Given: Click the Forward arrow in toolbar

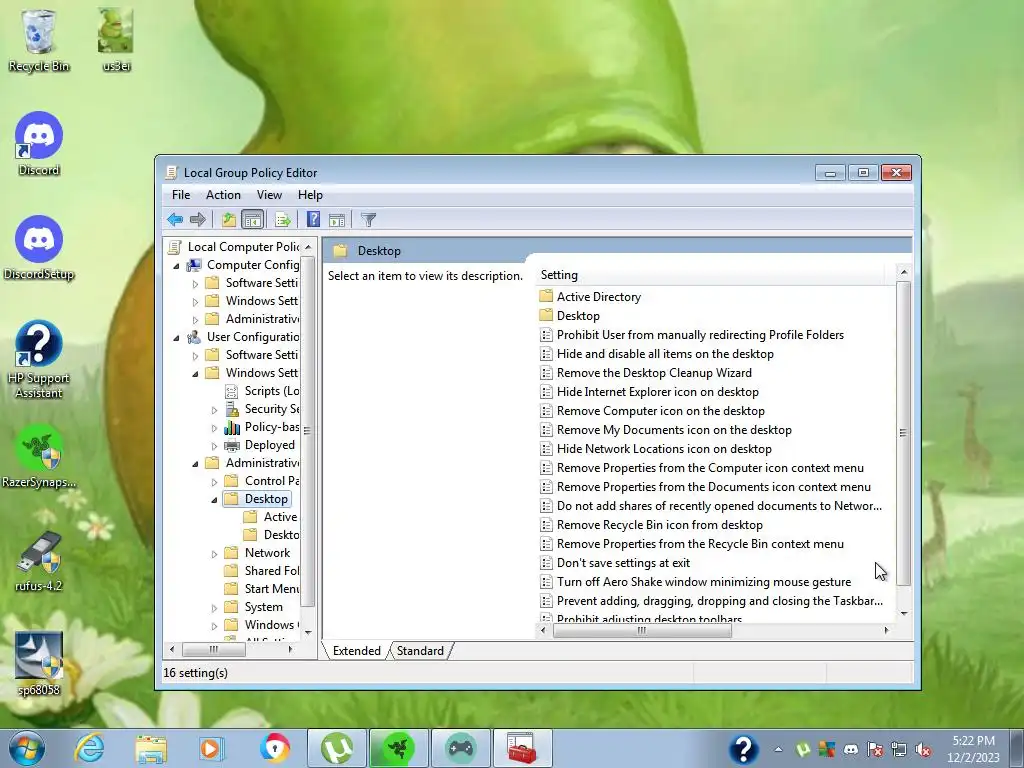Looking at the screenshot, I should tap(197, 220).
